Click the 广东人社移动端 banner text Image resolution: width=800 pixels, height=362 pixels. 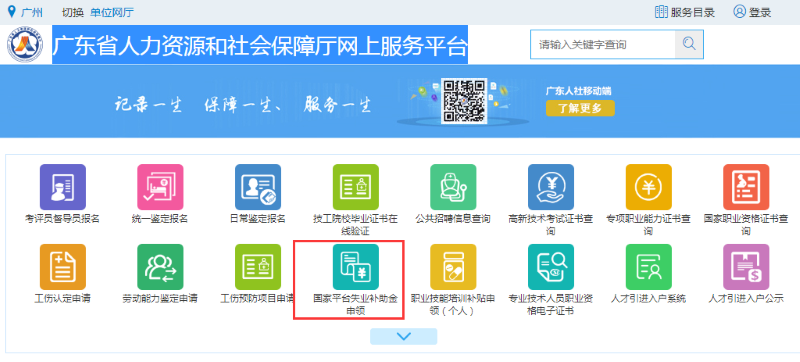(x=578, y=91)
